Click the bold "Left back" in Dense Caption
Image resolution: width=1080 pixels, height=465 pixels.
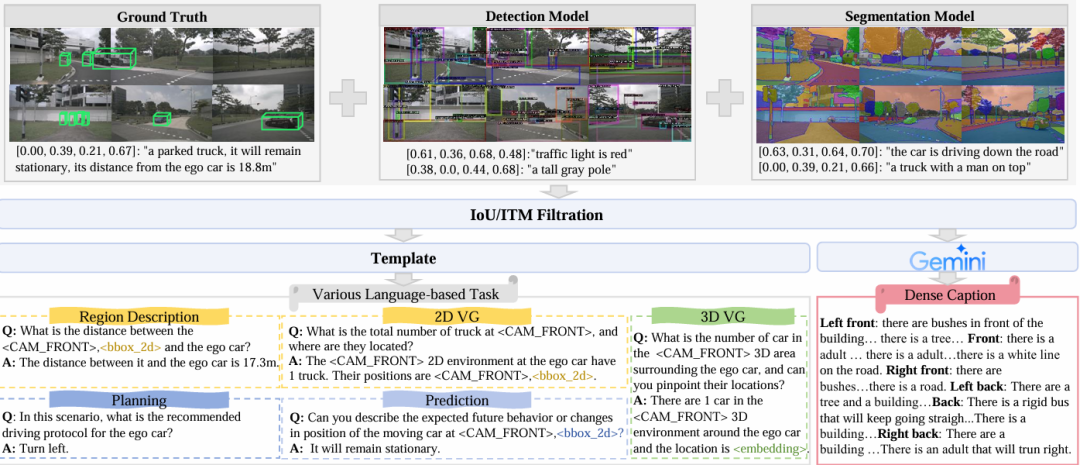coord(975,386)
